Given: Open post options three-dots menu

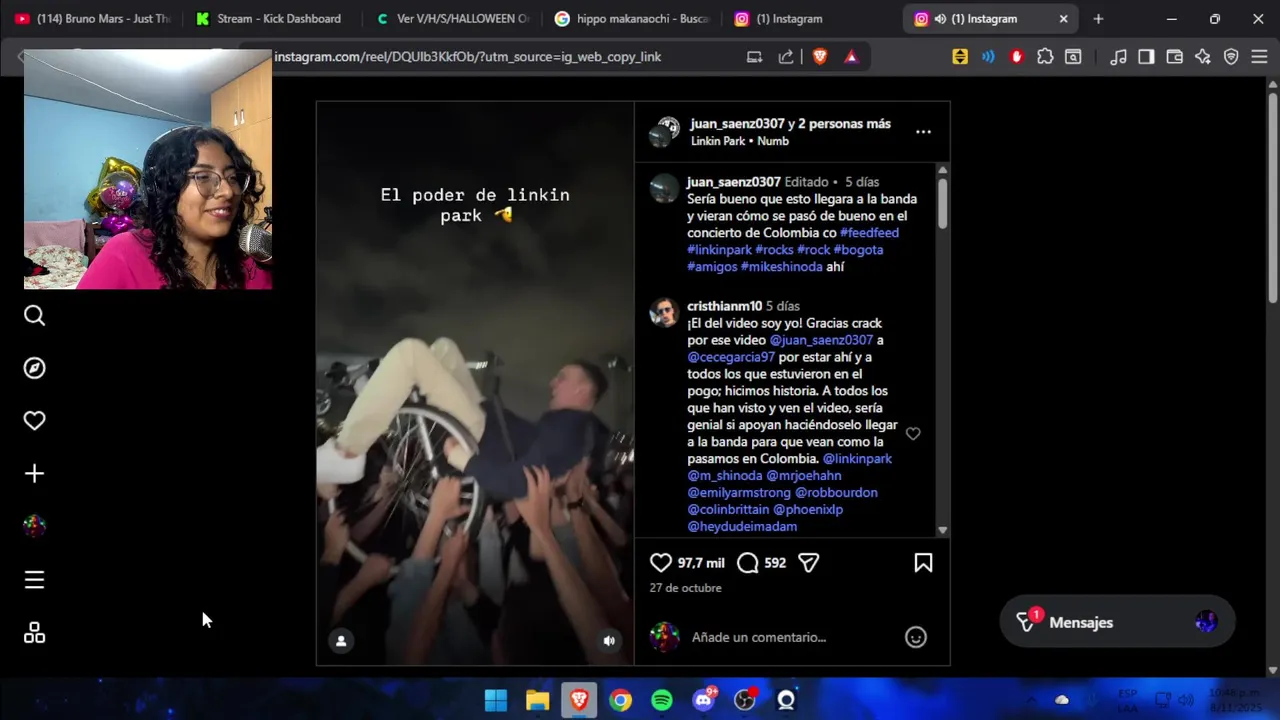Looking at the screenshot, I should coord(923,132).
